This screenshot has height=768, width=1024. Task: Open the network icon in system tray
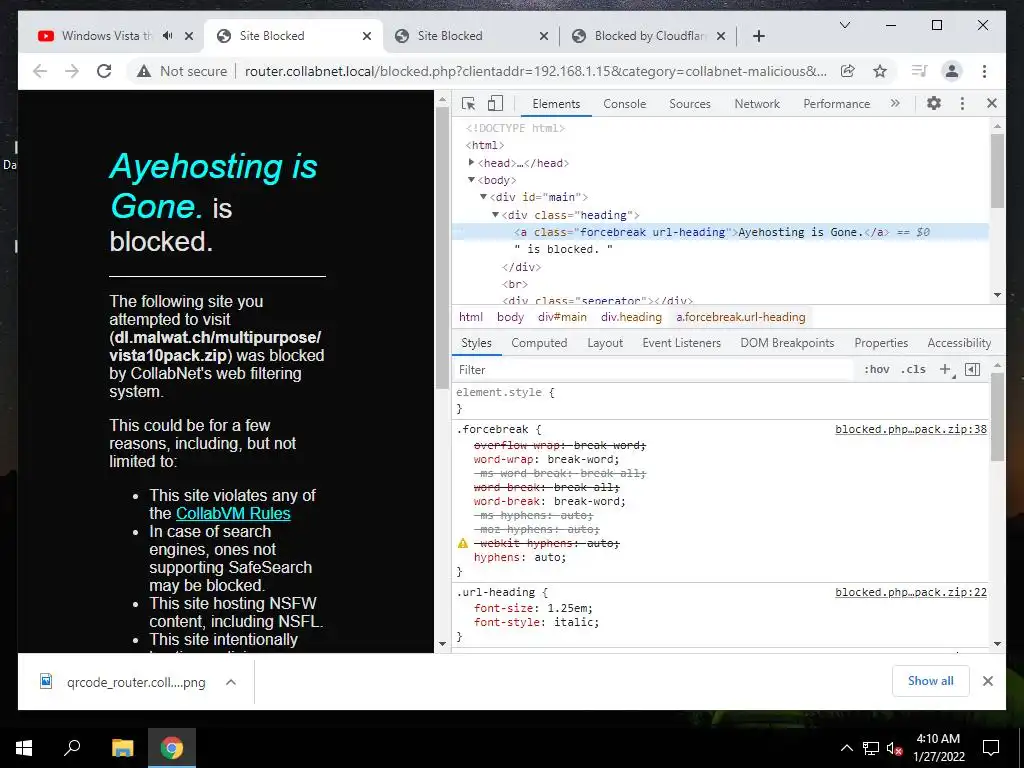pos(871,748)
